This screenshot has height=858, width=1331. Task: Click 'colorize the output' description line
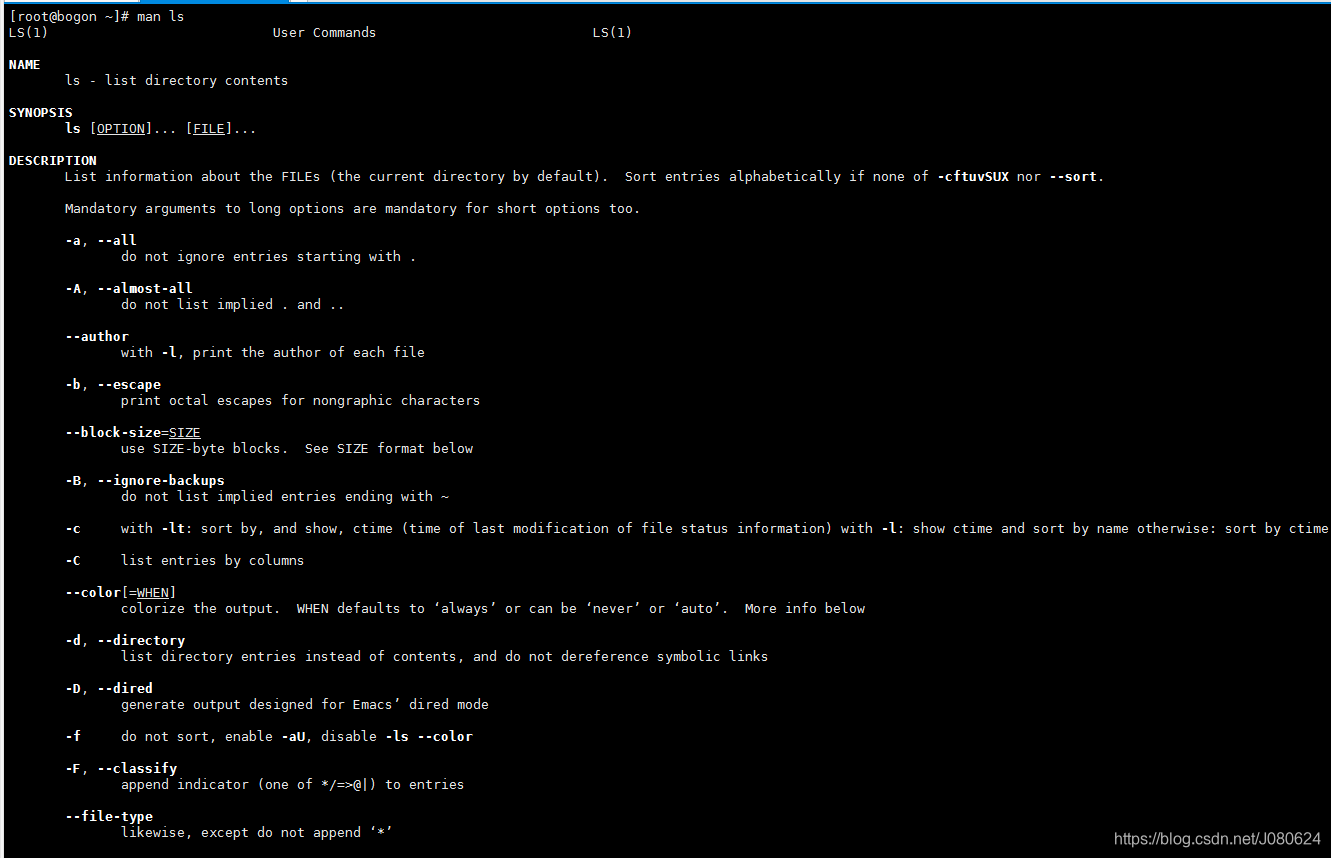493,608
